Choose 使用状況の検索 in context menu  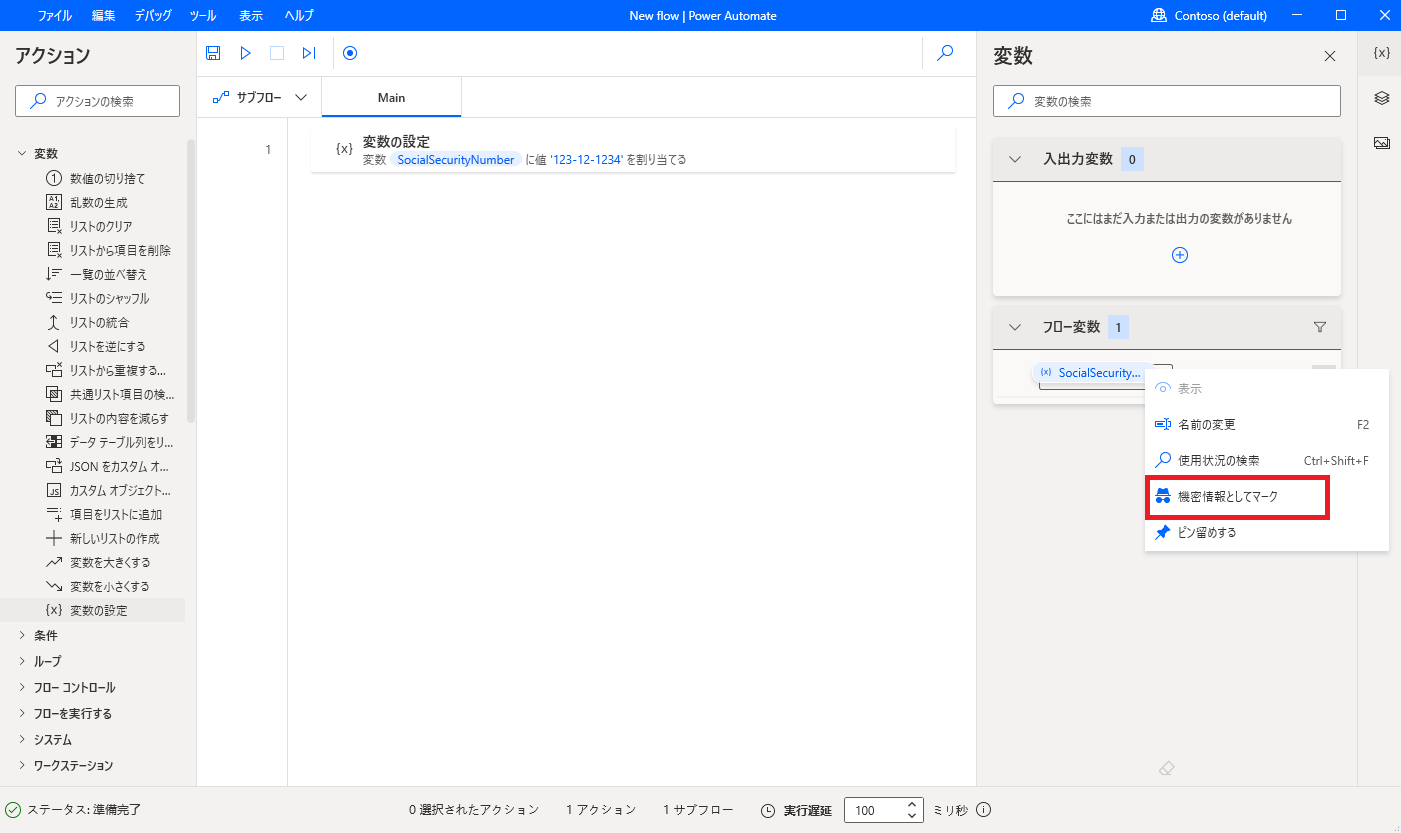pos(1267,460)
